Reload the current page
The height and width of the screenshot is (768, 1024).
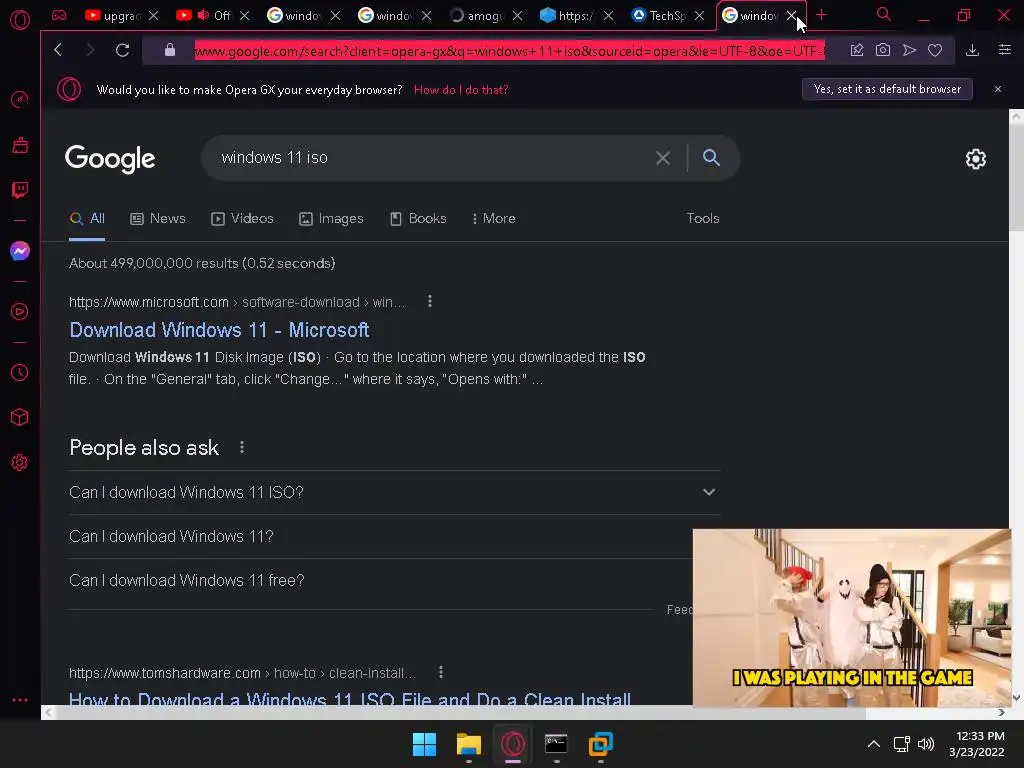pos(122,50)
